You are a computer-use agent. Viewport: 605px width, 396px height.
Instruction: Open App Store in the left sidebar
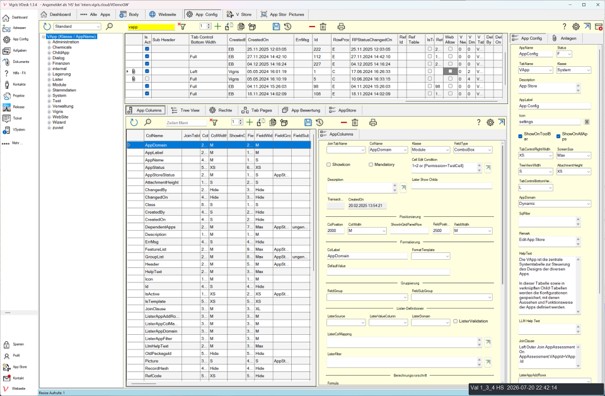tap(14, 367)
